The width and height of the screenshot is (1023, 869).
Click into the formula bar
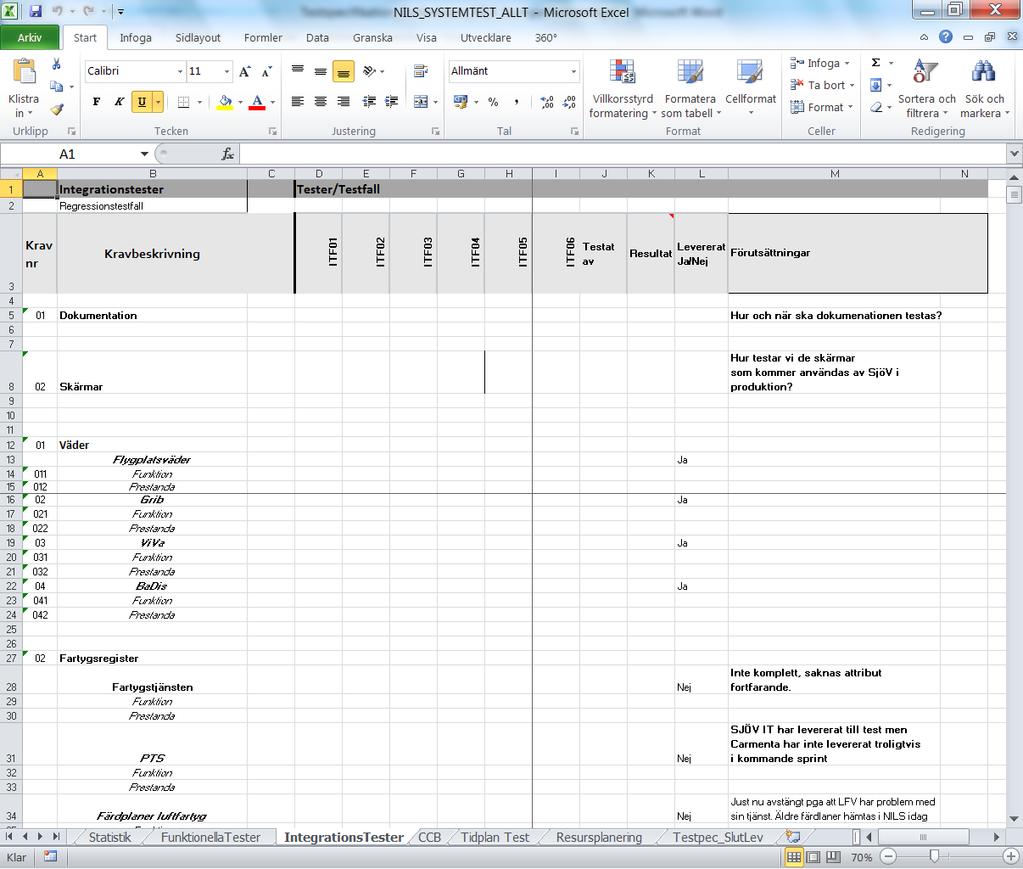[623, 155]
